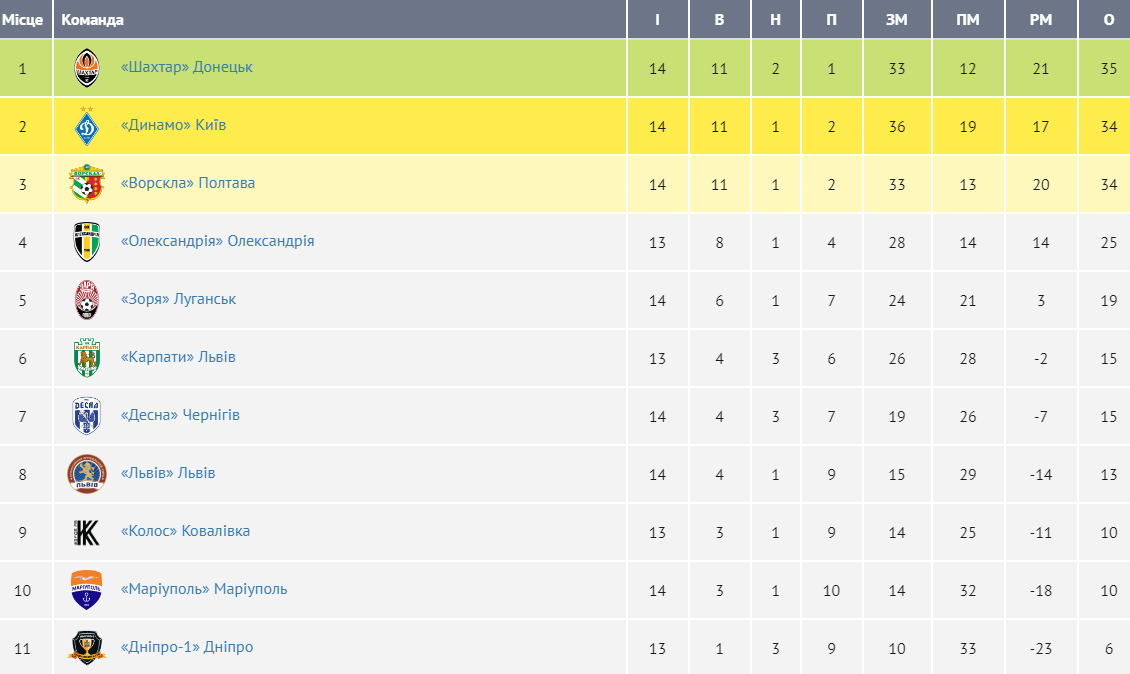Open «Олександрія» Олександрія team link
The height and width of the screenshot is (674, 1130).
(x=217, y=241)
